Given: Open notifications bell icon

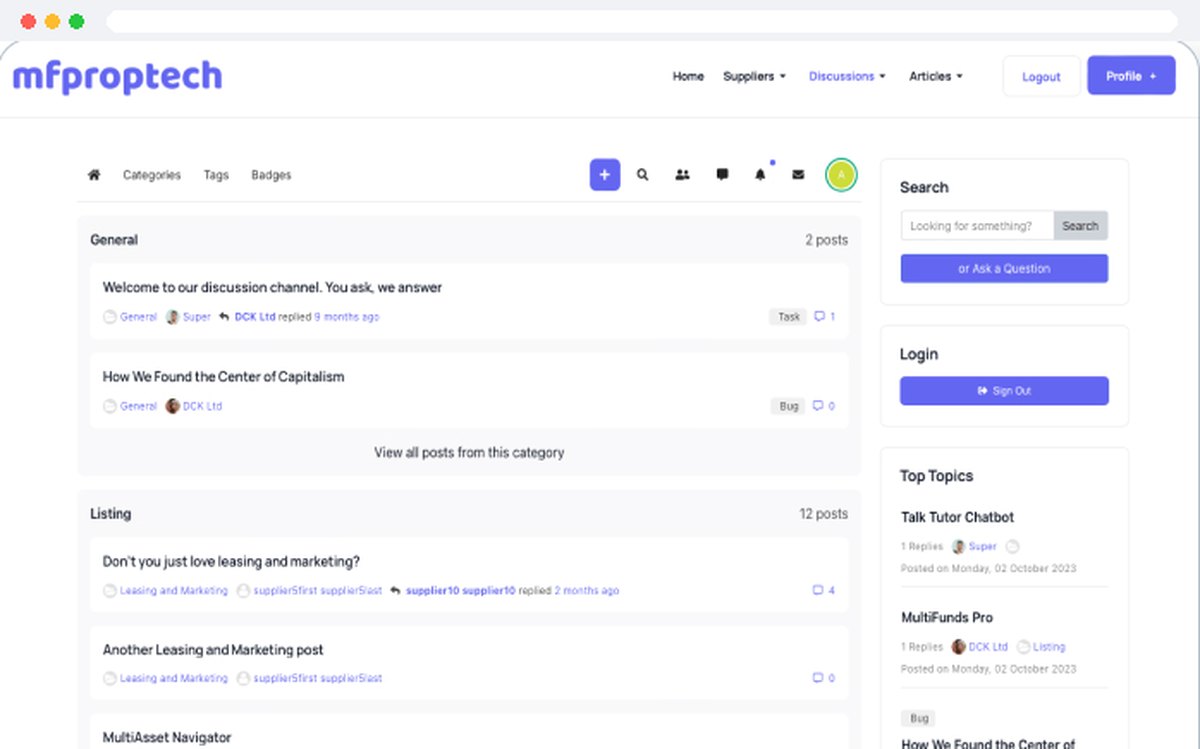Looking at the screenshot, I should click(760, 175).
